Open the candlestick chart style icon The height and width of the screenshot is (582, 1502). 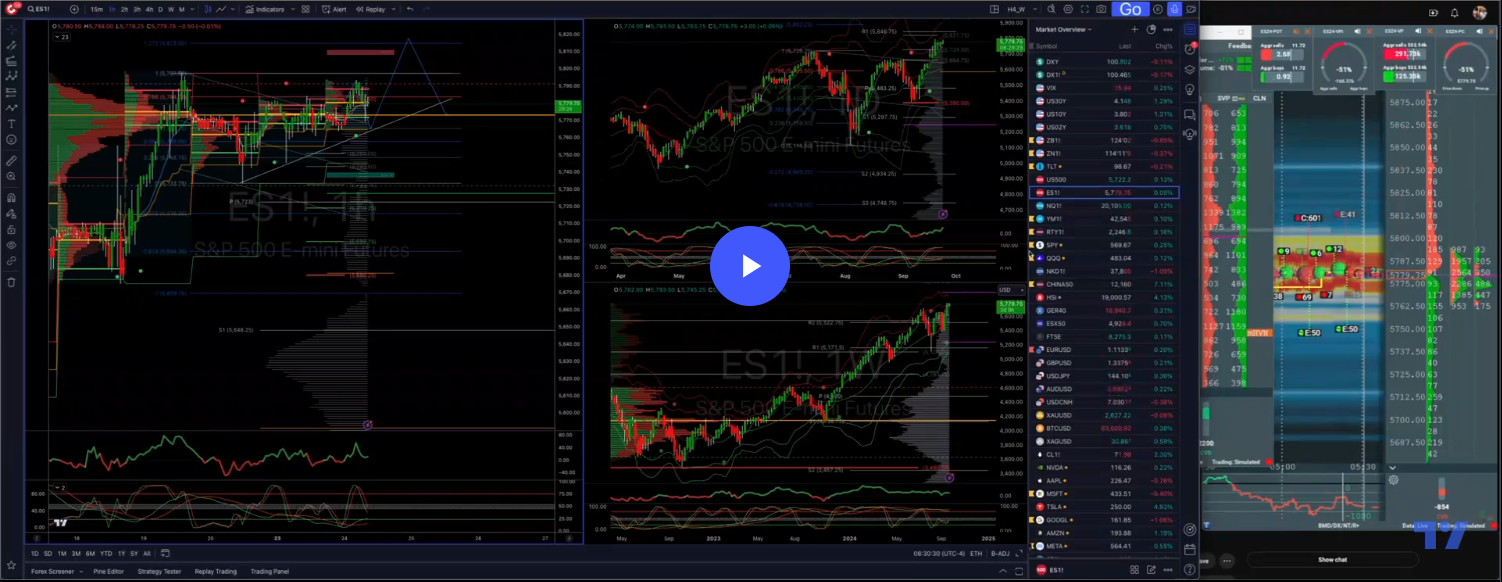tap(208, 9)
